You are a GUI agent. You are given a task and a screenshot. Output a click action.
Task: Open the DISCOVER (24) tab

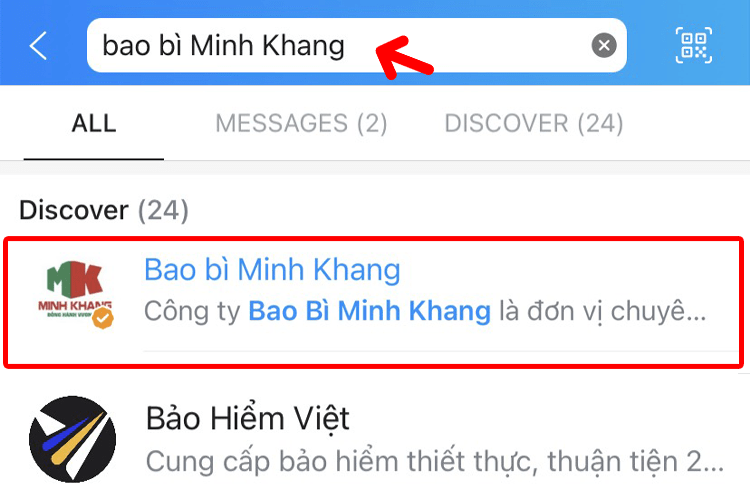pos(534,123)
